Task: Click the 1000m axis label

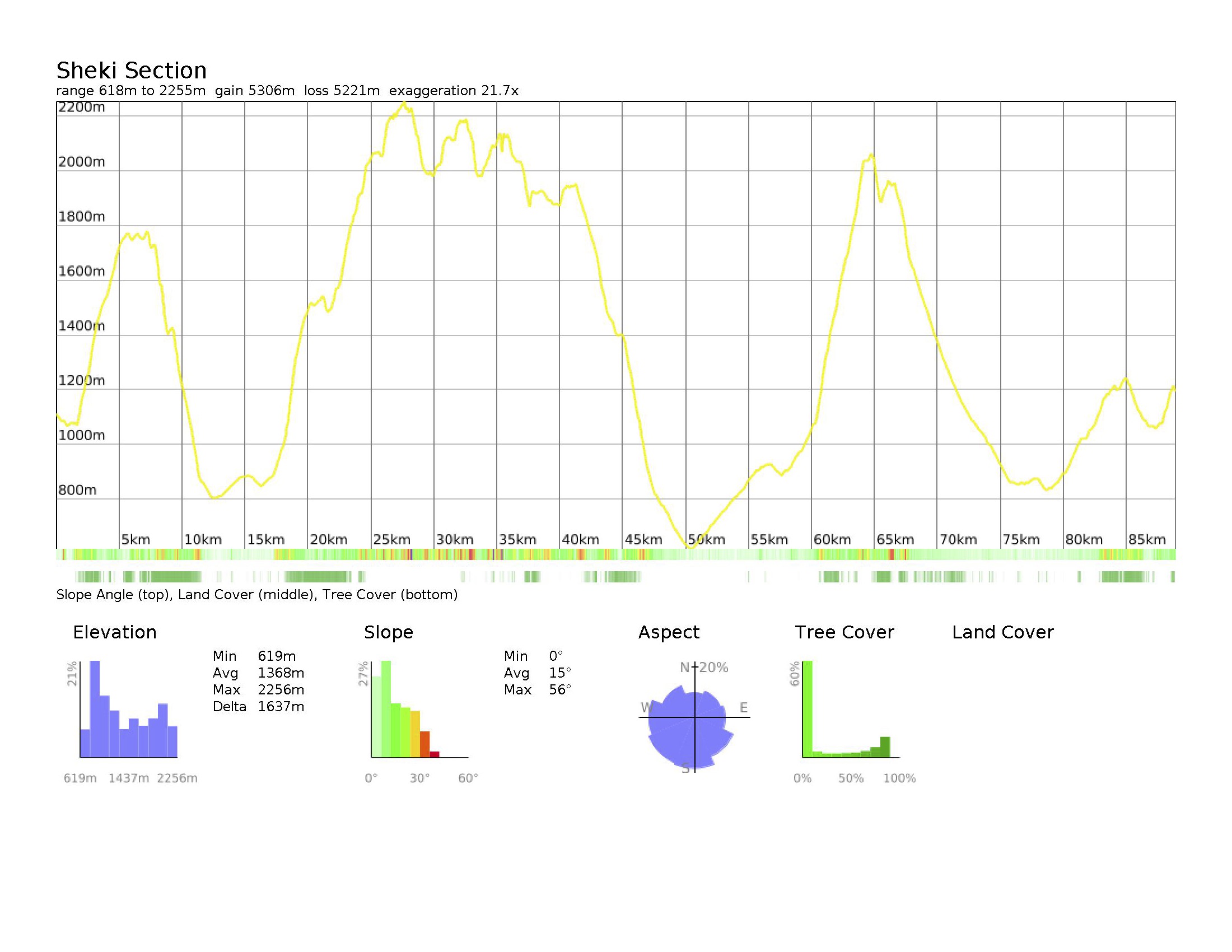Action: point(82,435)
